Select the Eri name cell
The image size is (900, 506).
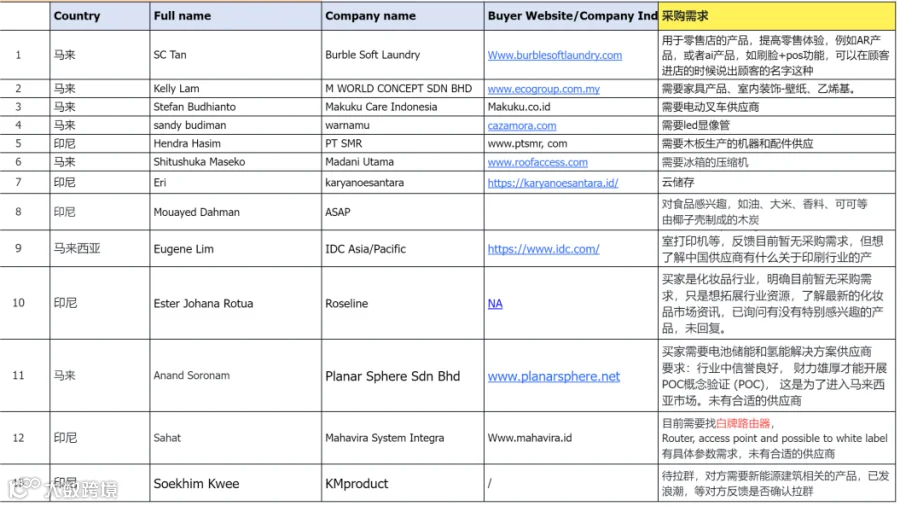click(x=236, y=182)
